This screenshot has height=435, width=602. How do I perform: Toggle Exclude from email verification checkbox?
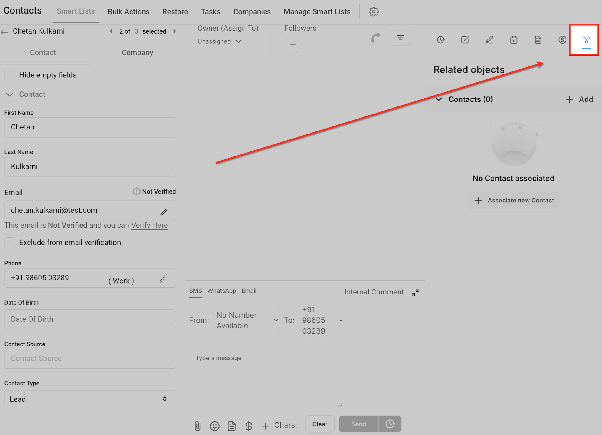pyautogui.click(x=10, y=243)
